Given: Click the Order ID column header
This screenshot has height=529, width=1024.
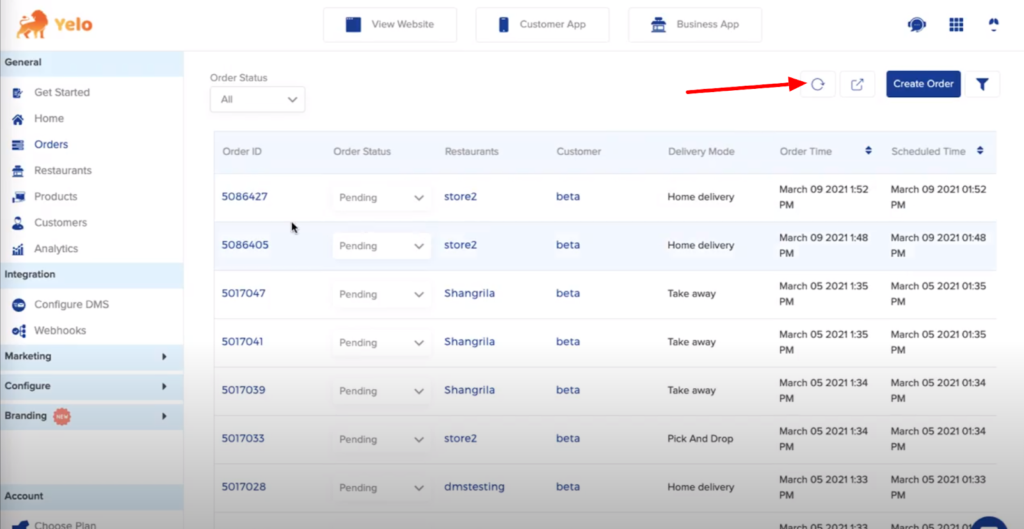Looking at the screenshot, I should pos(242,152).
